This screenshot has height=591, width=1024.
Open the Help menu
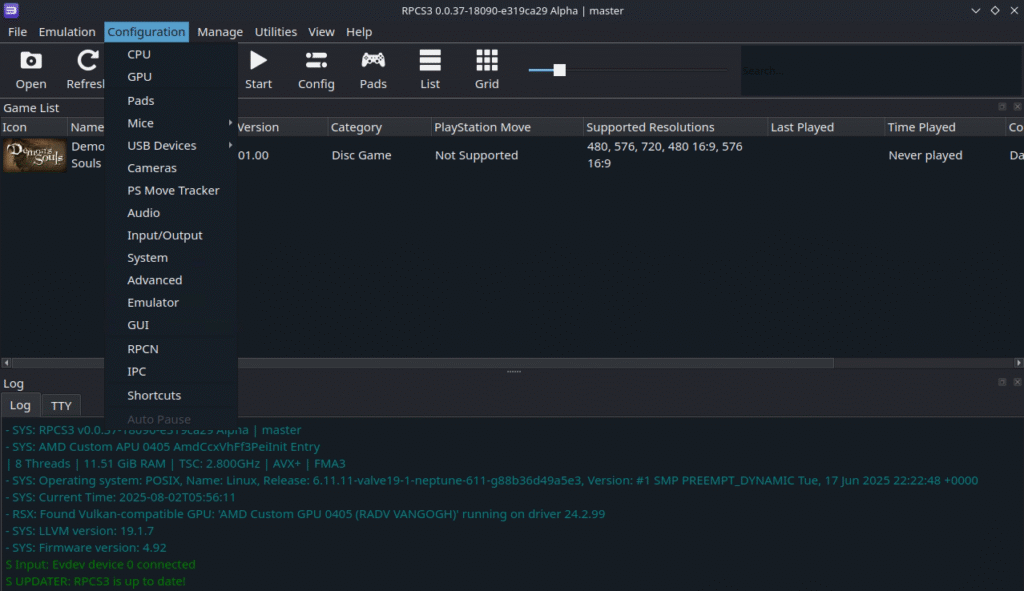359,31
